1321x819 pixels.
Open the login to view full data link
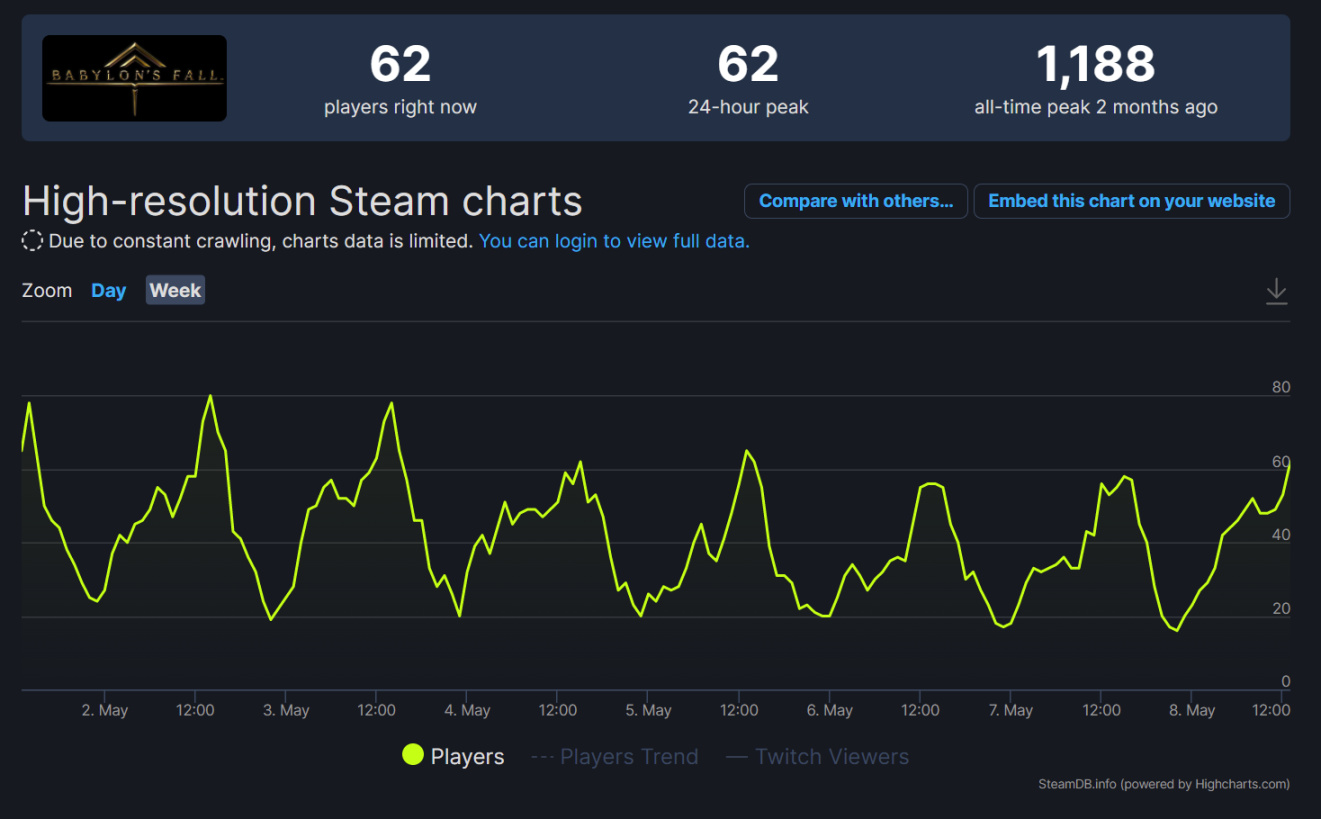[x=614, y=241]
